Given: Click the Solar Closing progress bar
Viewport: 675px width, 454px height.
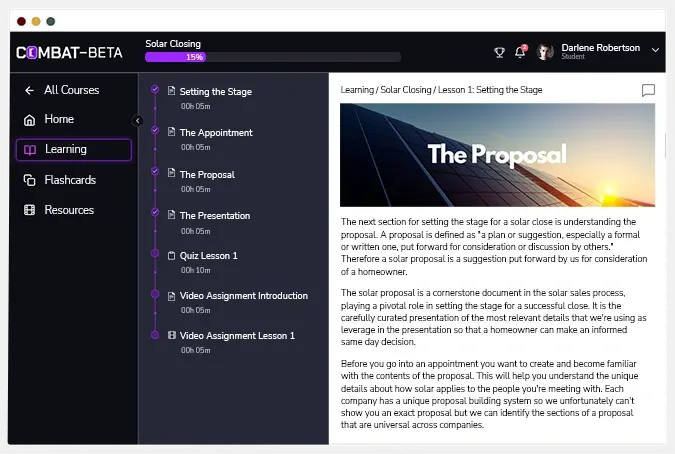Looking at the screenshot, I should (272, 57).
